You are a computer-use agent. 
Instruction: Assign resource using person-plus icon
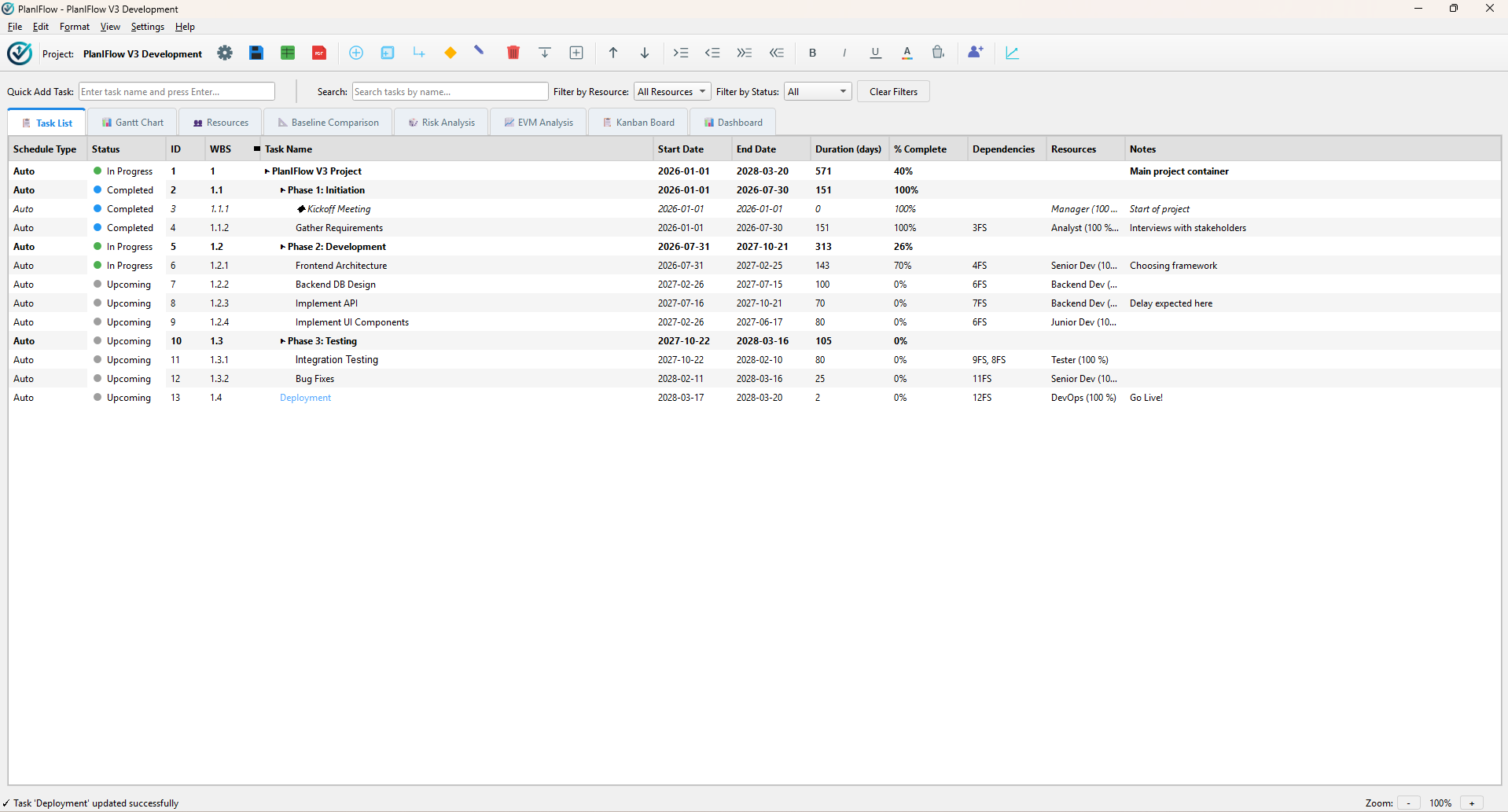pos(976,53)
